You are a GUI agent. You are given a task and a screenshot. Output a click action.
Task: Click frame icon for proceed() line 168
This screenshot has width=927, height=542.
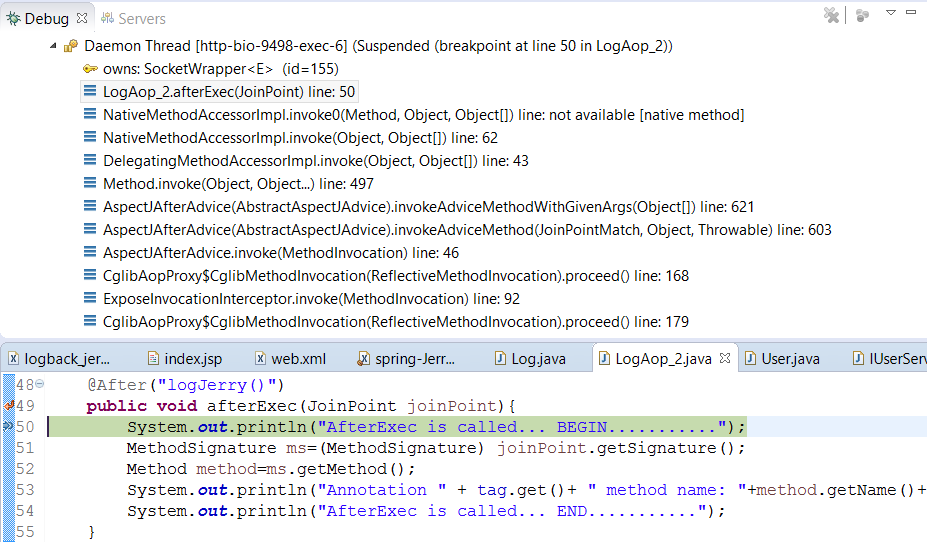[90, 275]
